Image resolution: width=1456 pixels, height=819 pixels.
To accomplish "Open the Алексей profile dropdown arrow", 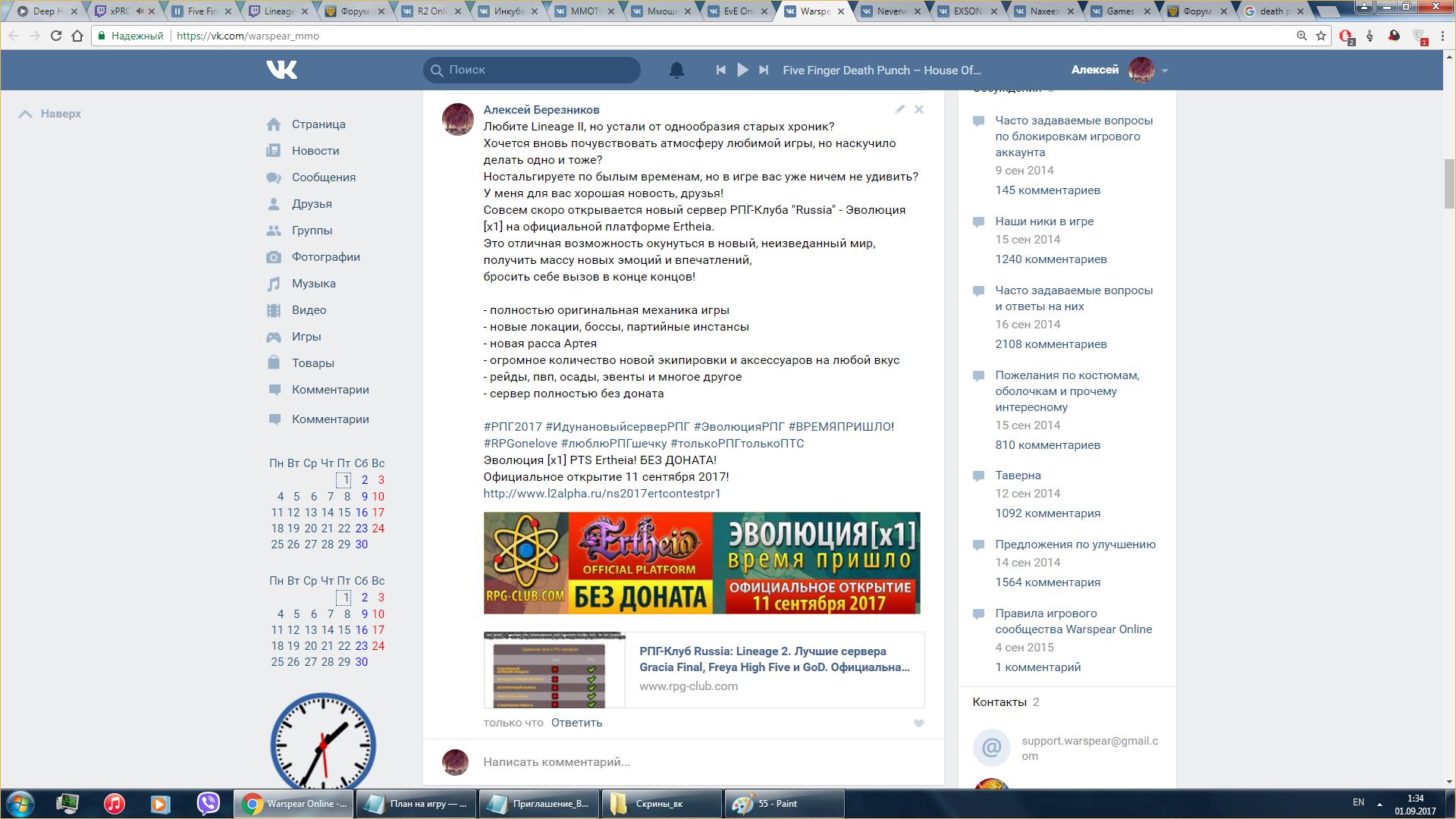I will click(x=1165, y=71).
